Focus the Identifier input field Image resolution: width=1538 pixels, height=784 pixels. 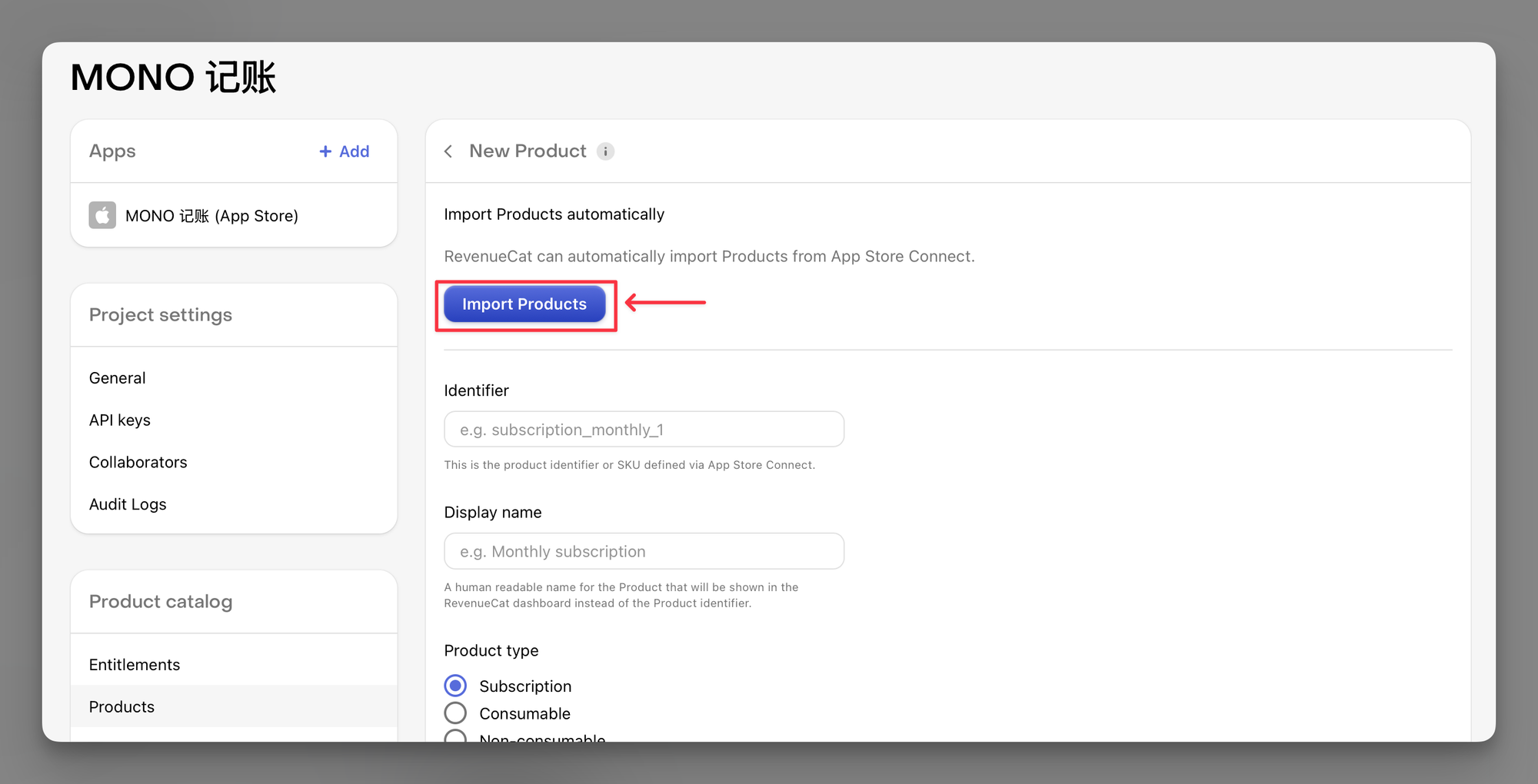coord(644,430)
